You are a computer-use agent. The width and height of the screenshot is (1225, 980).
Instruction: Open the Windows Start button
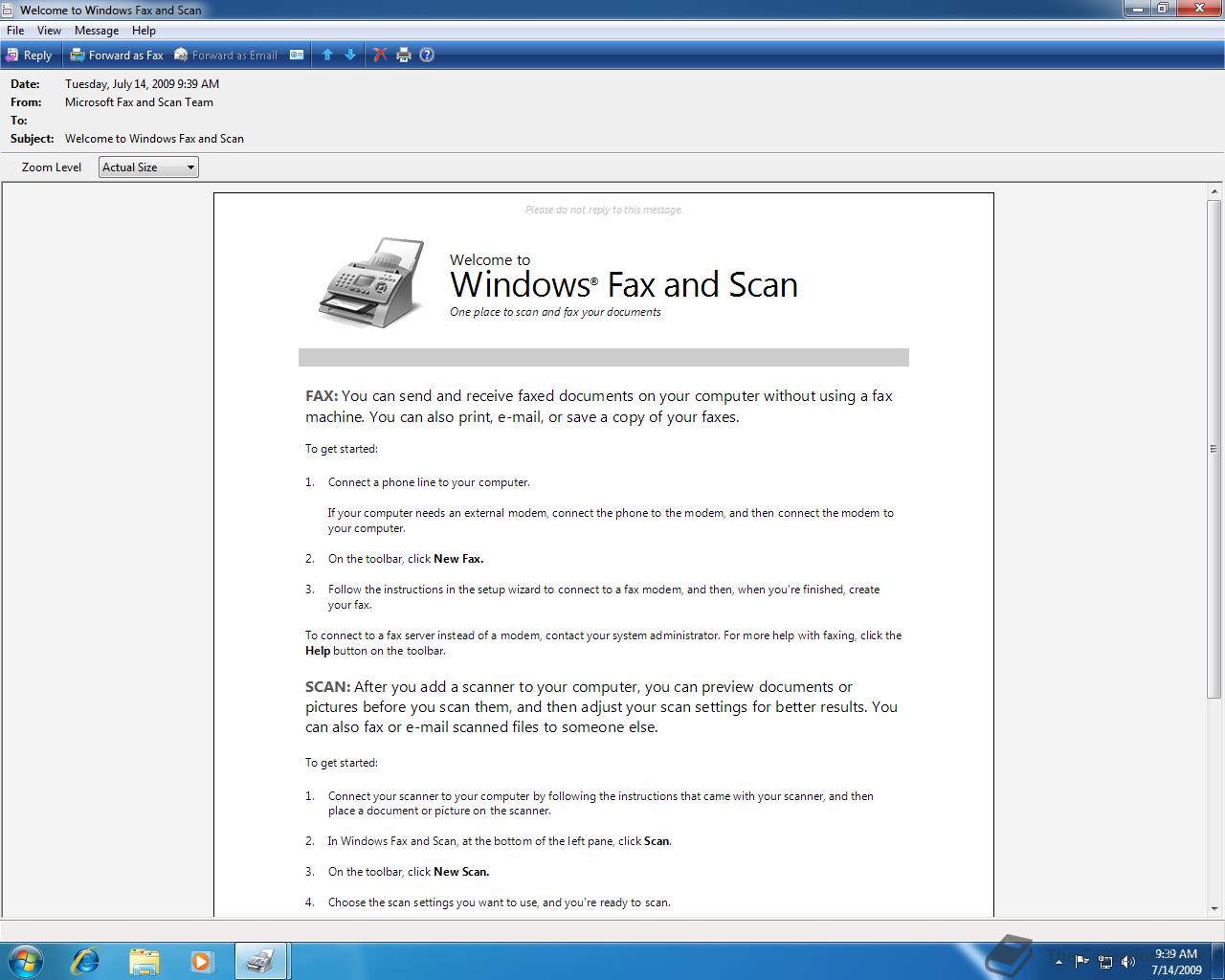[25, 960]
